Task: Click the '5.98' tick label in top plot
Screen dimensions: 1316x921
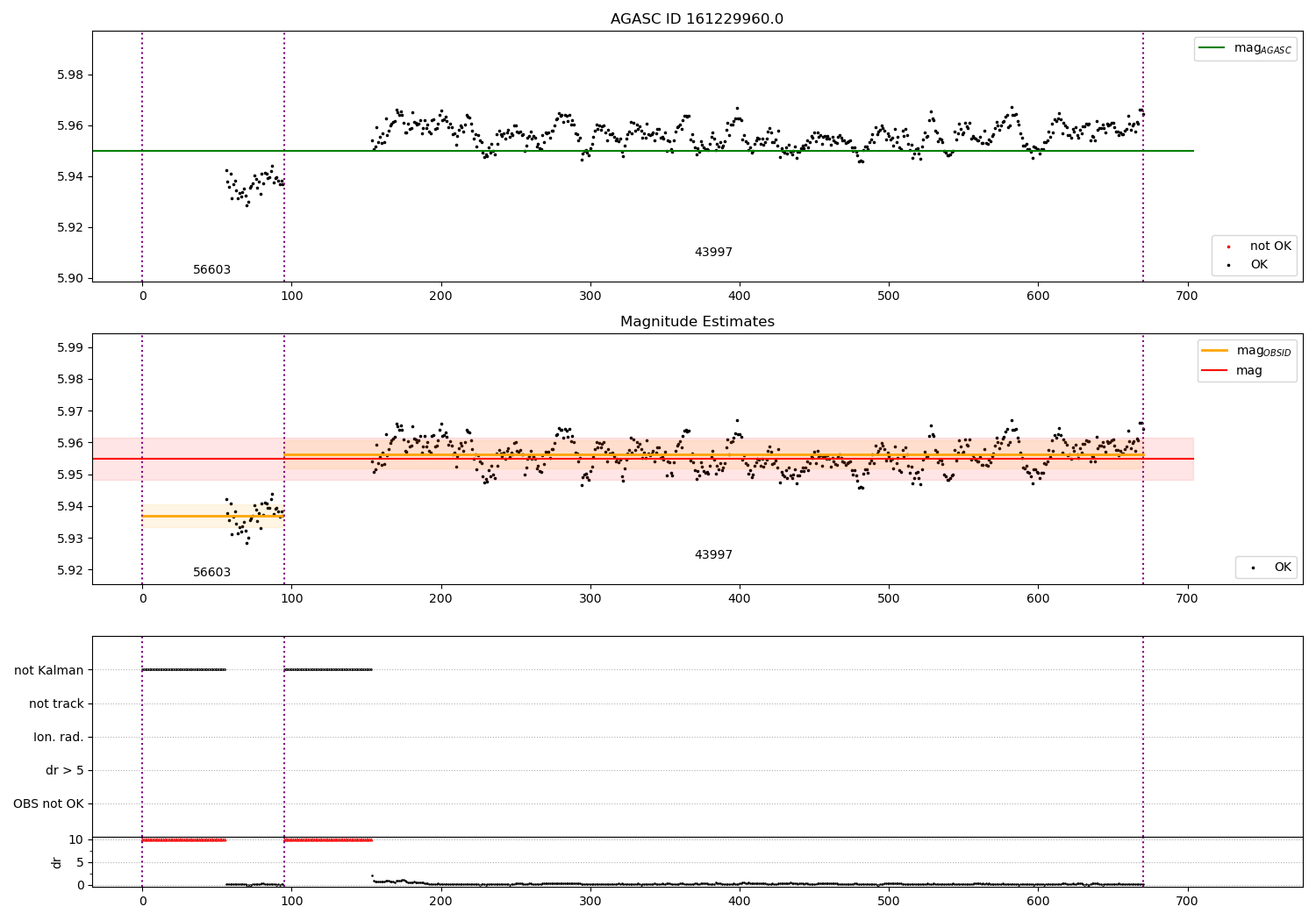Action: click(x=68, y=75)
